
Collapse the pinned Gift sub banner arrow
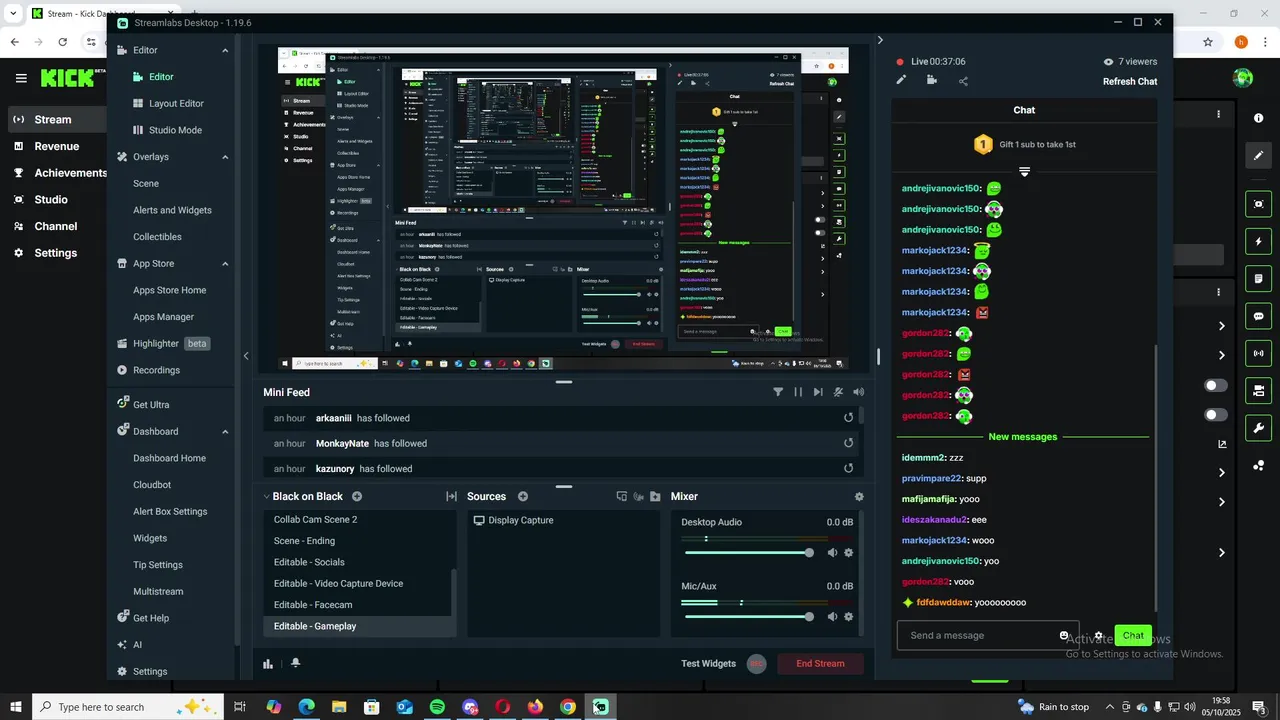click(1024, 172)
